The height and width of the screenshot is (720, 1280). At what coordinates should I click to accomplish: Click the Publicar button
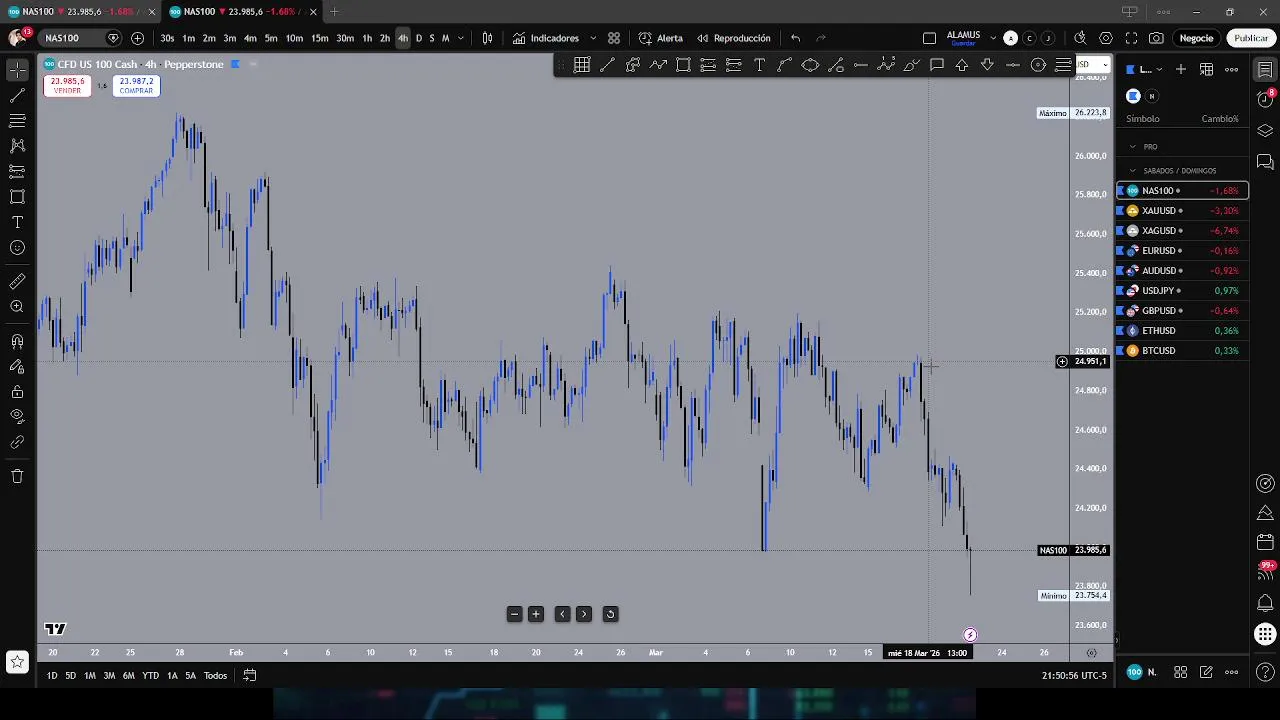pyautogui.click(x=1251, y=38)
